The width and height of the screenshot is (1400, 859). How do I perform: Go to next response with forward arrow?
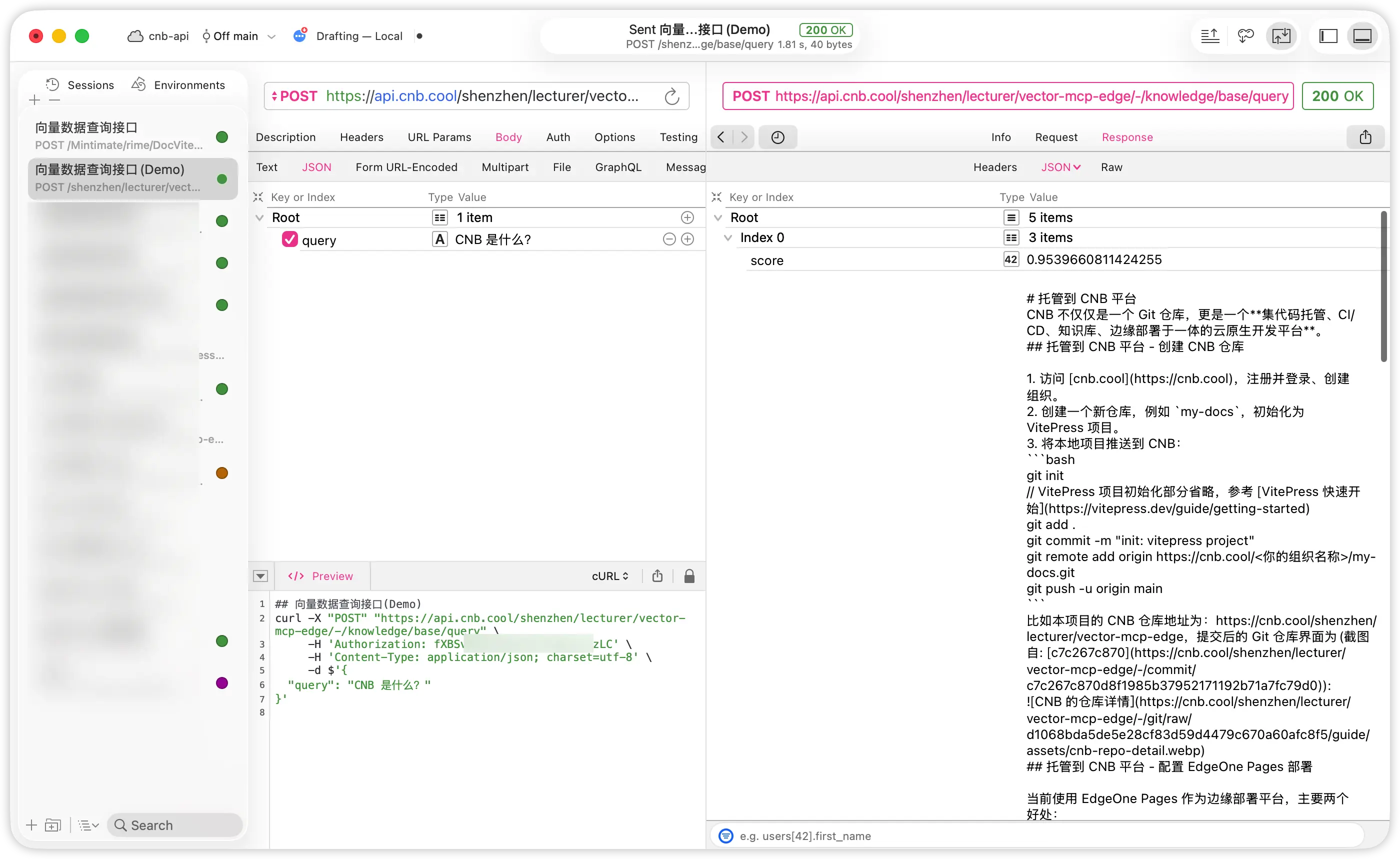pos(744,137)
